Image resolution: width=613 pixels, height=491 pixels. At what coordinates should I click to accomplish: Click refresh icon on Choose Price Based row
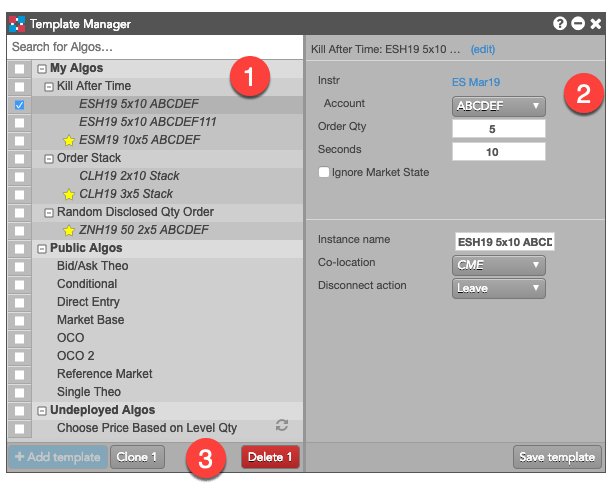coord(282,425)
